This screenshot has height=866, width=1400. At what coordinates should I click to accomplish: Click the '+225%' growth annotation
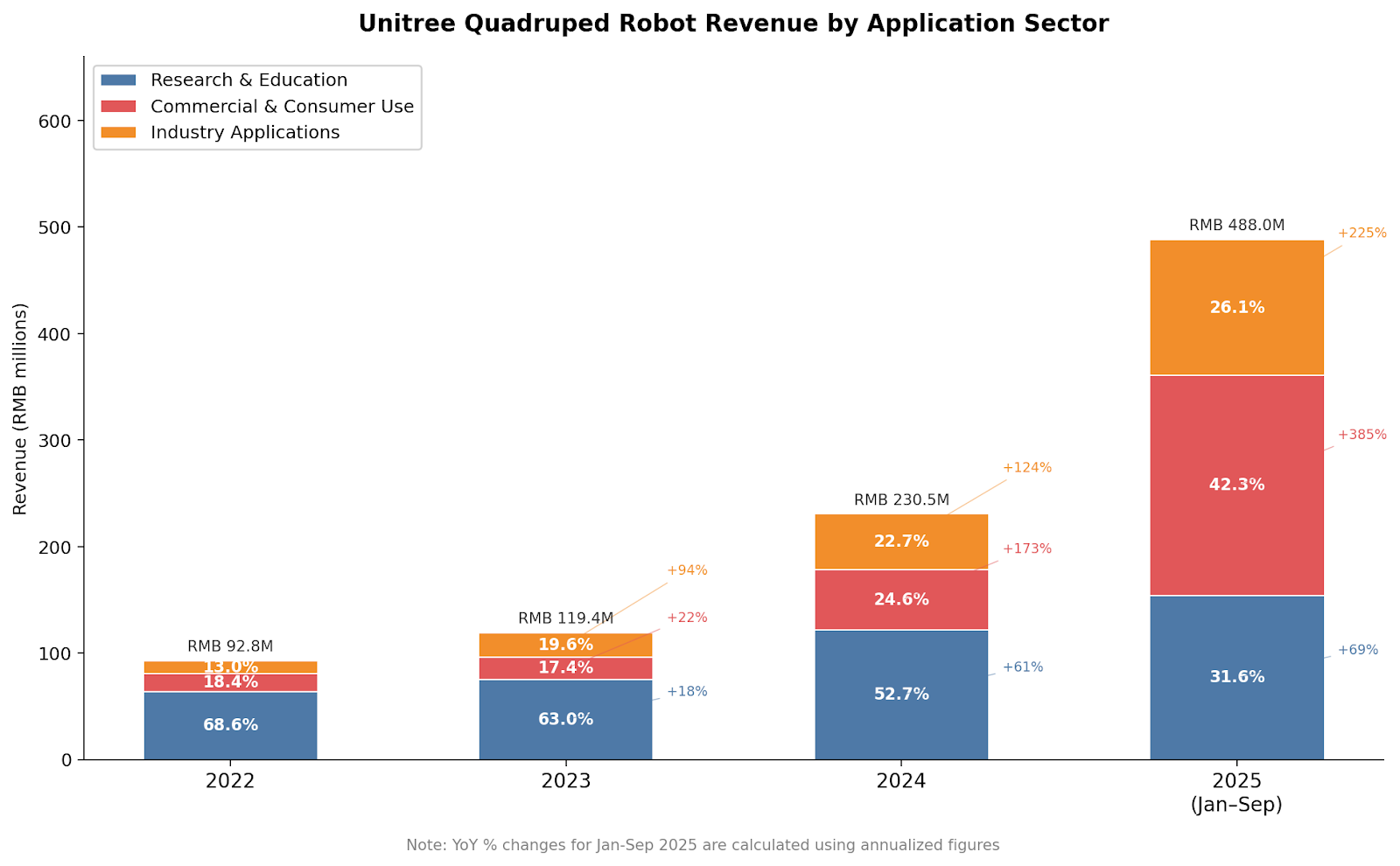pos(1361,234)
